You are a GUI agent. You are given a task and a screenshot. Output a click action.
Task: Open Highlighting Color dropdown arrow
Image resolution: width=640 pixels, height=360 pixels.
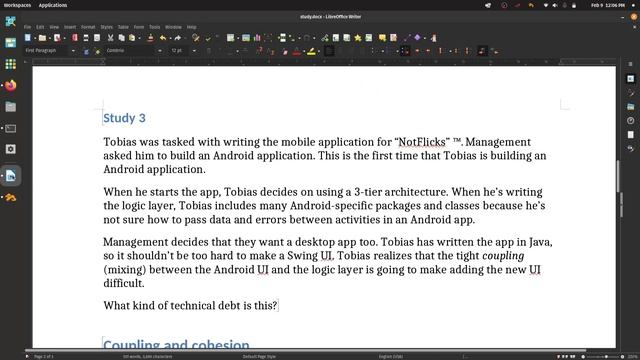(x=319, y=51)
